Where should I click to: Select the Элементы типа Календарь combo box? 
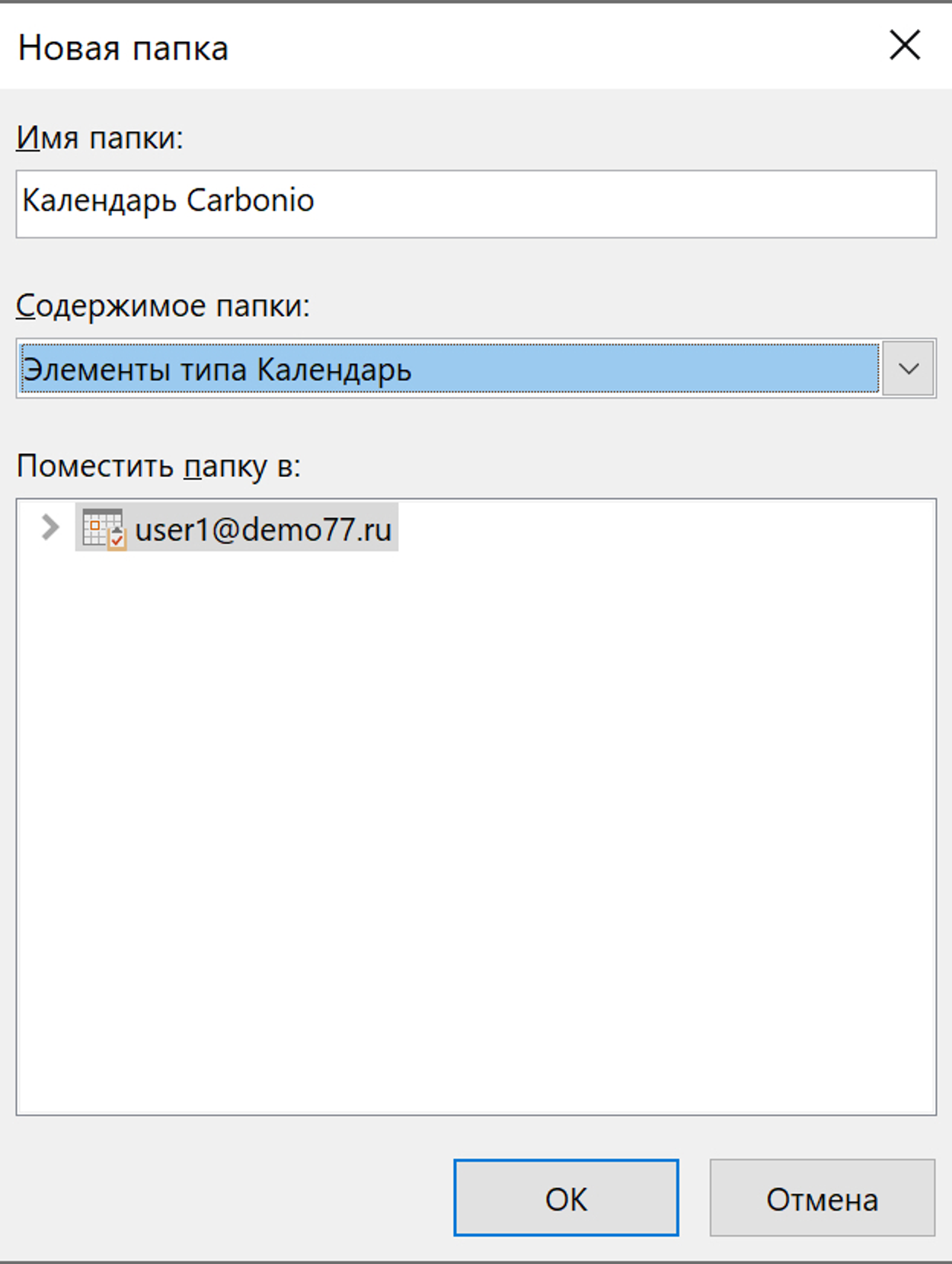(x=449, y=370)
